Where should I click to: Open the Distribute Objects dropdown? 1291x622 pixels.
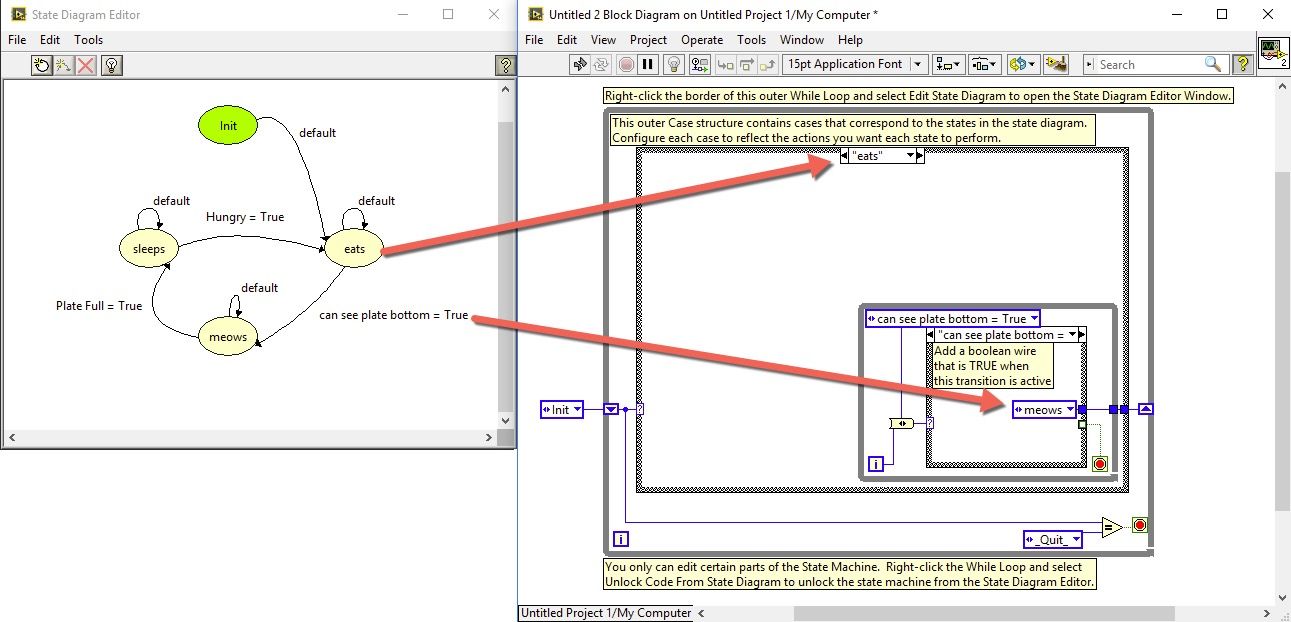coord(985,64)
